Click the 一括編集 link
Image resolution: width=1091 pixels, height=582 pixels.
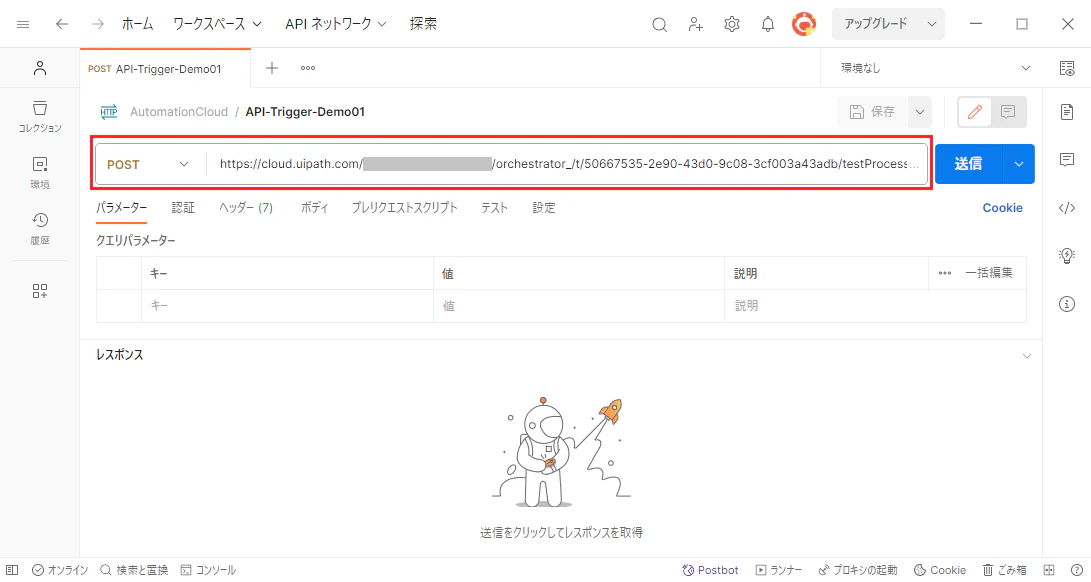click(x=989, y=273)
